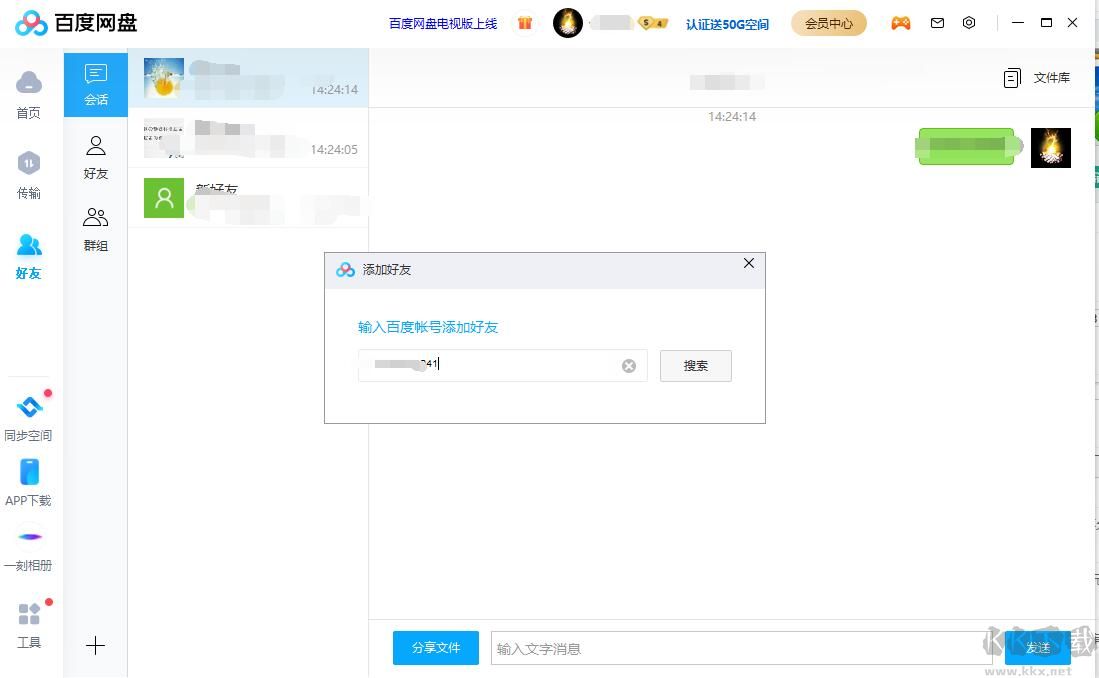
Task: Open 会员中心 membership center
Action: click(x=828, y=22)
